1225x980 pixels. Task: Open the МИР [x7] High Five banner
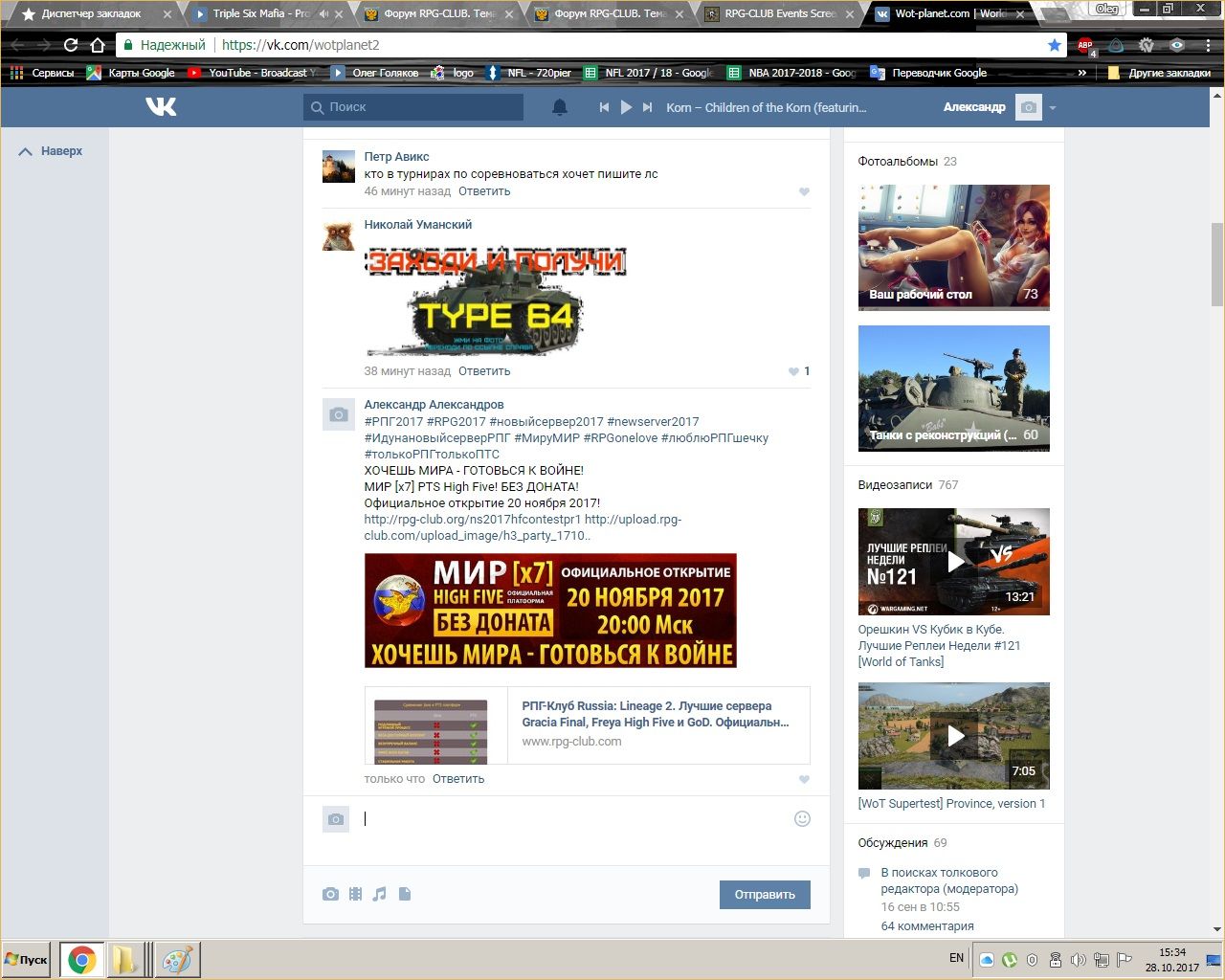click(x=550, y=611)
